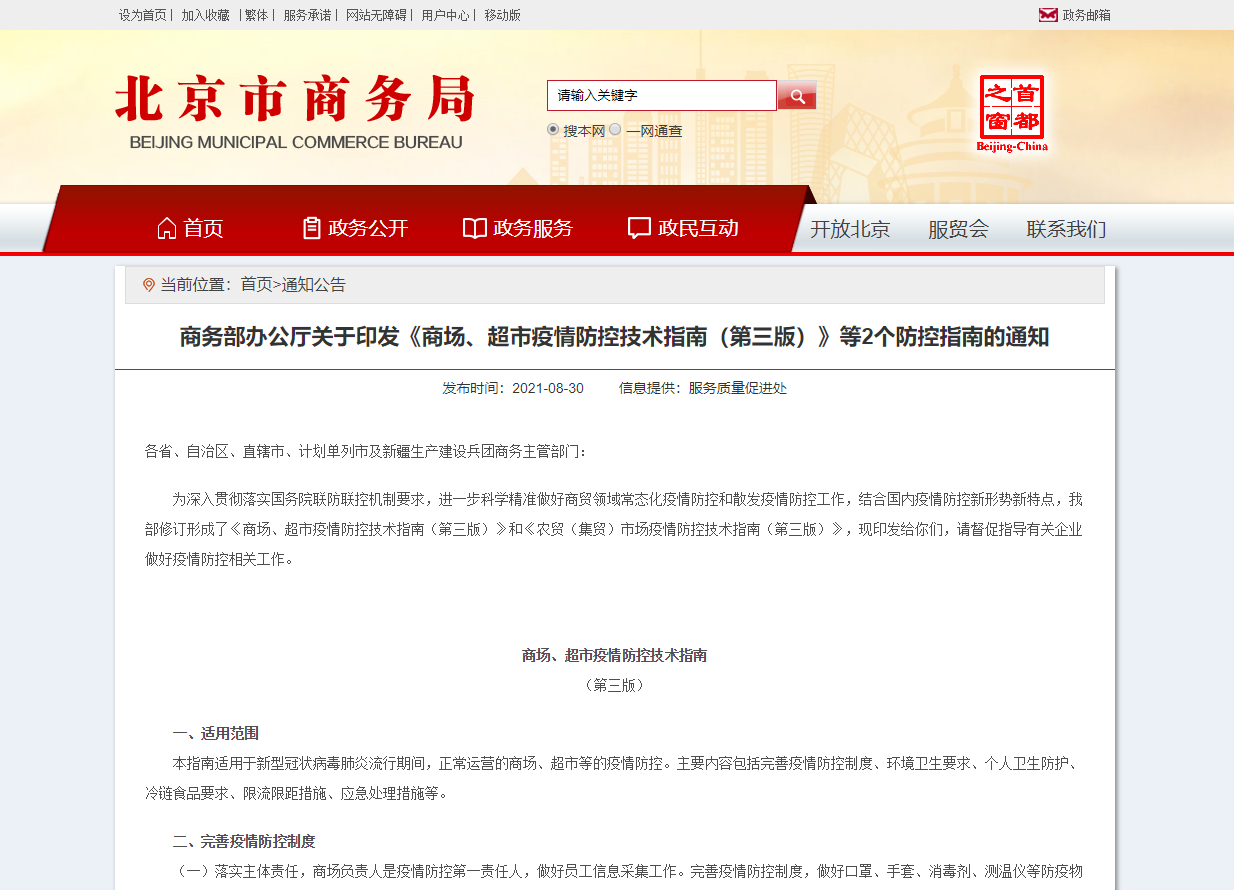Click the 政民互动 speech bubble icon
The height and width of the screenshot is (890, 1234).
click(639, 228)
